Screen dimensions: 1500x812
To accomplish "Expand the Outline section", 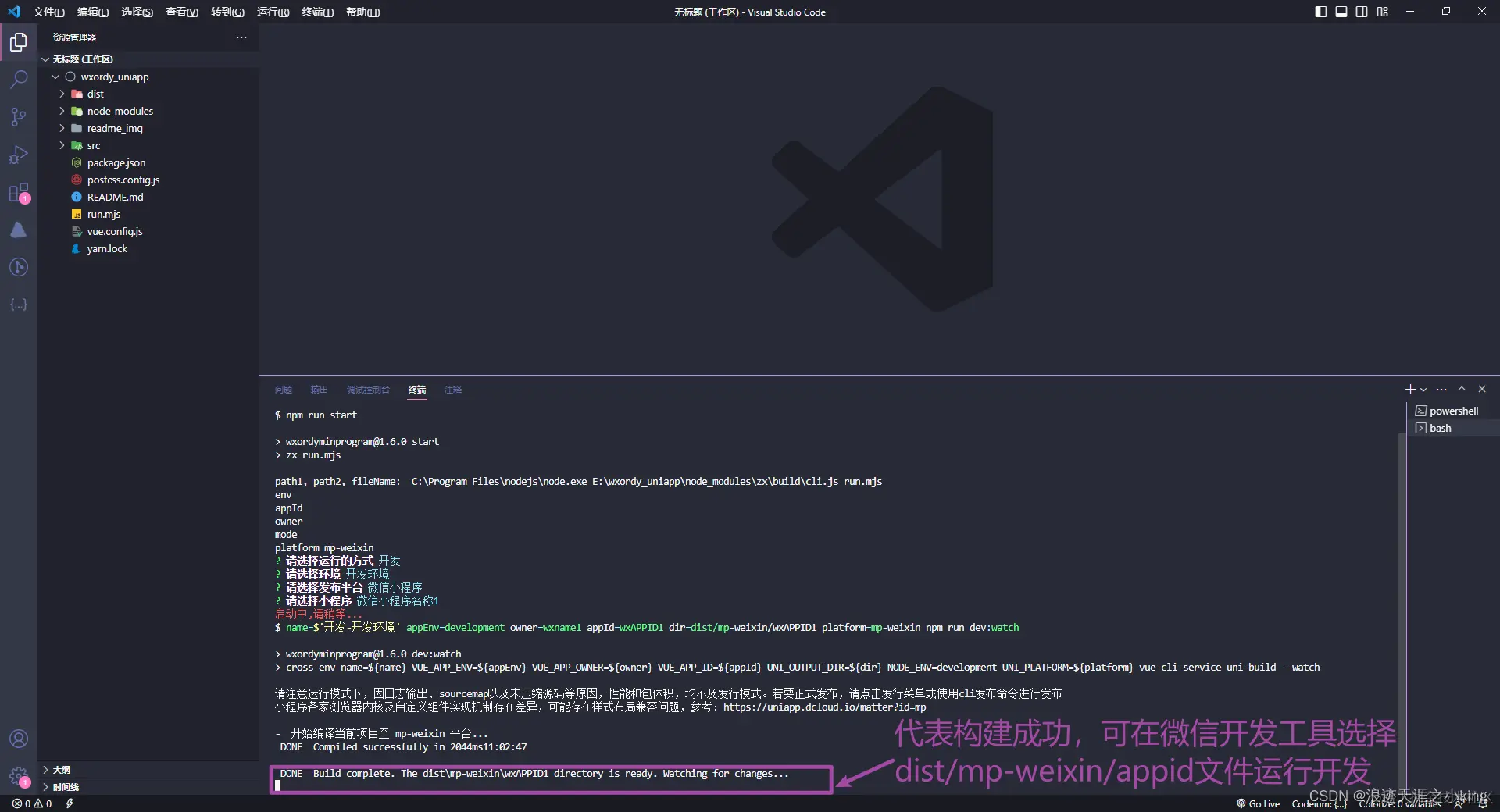I will 148,770.
